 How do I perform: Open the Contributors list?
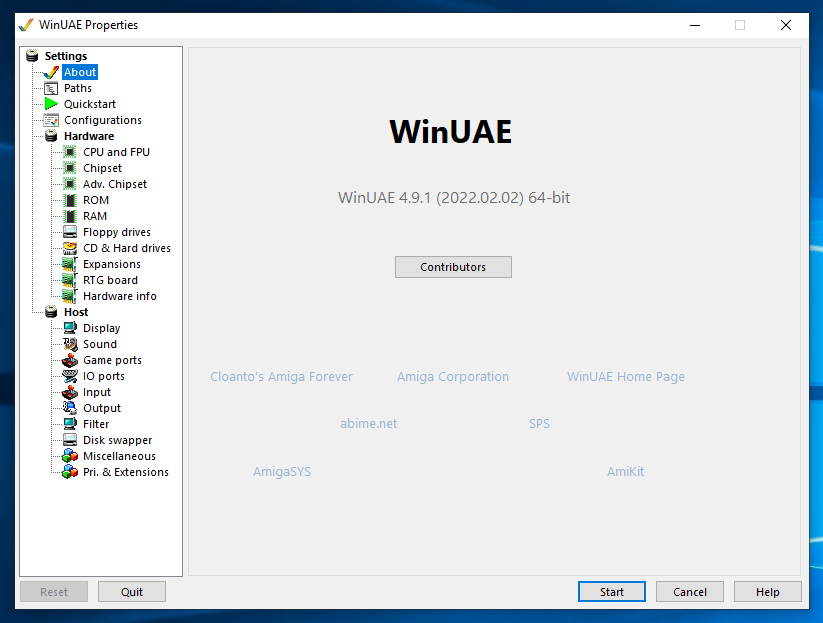coord(453,267)
